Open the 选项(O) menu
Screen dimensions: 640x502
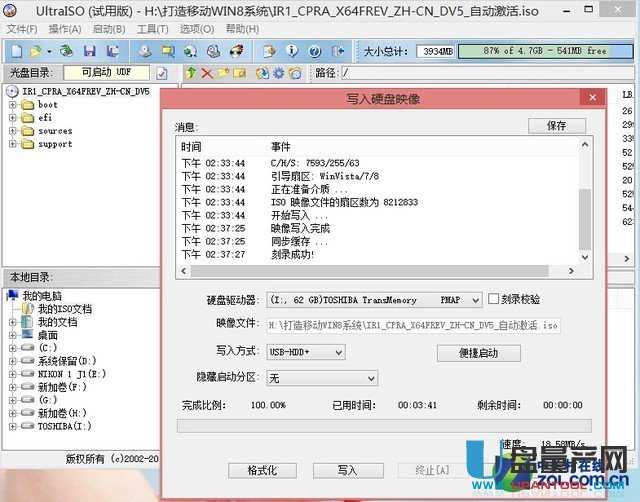(x=197, y=29)
